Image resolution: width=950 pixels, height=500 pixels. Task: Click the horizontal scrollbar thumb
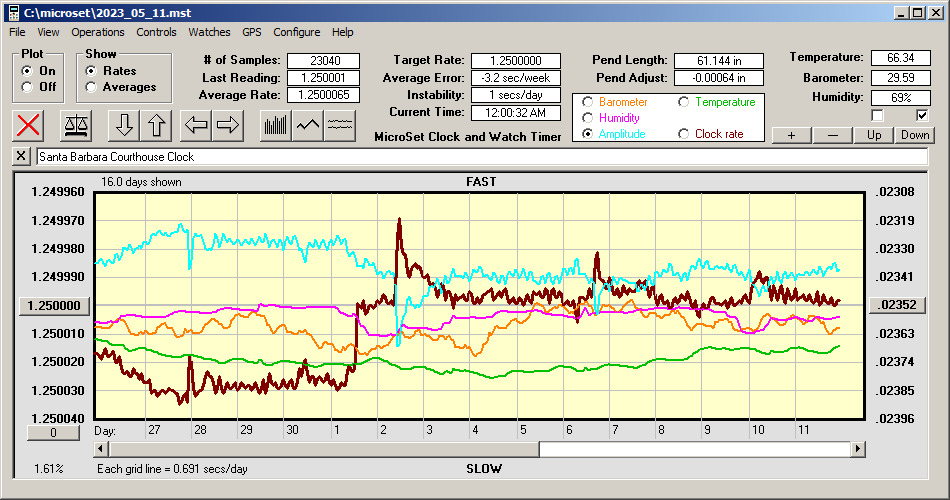(x=324, y=449)
